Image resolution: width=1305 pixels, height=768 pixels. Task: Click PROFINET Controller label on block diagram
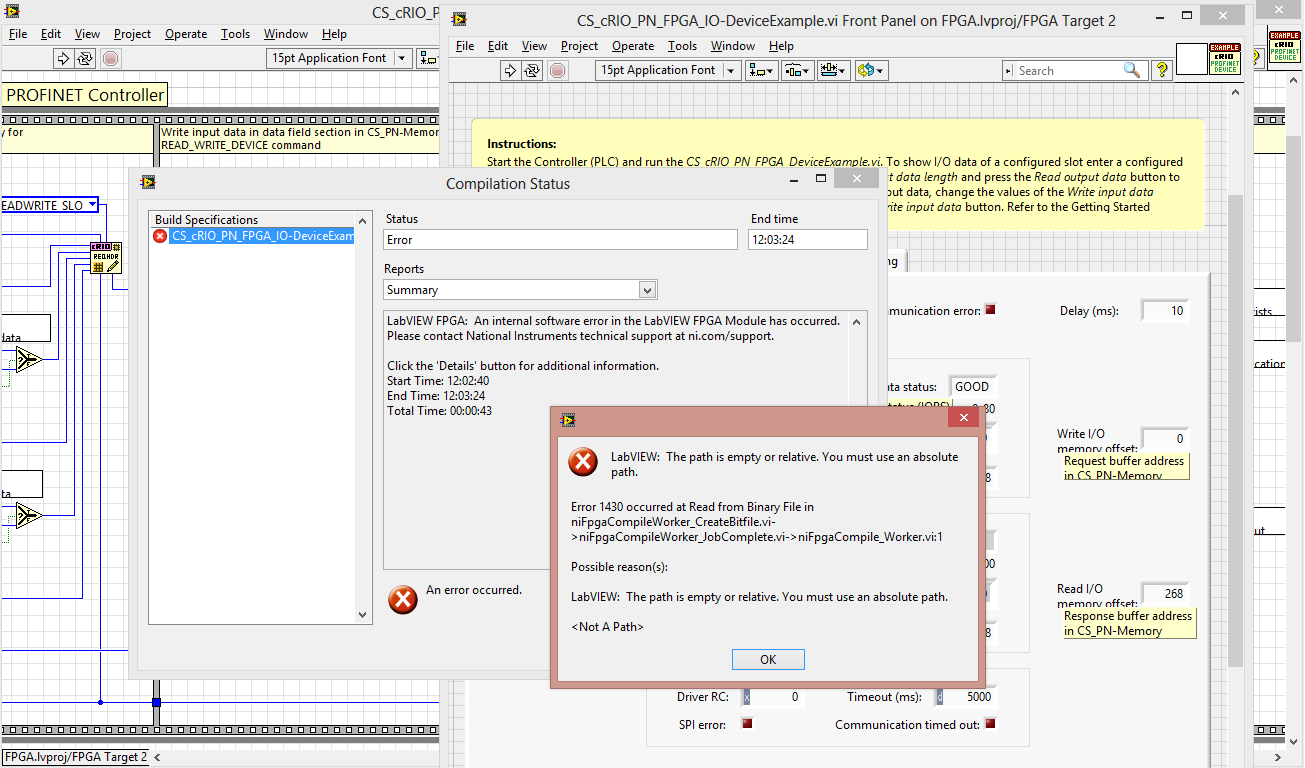pyautogui.click(x=84, y=95)
